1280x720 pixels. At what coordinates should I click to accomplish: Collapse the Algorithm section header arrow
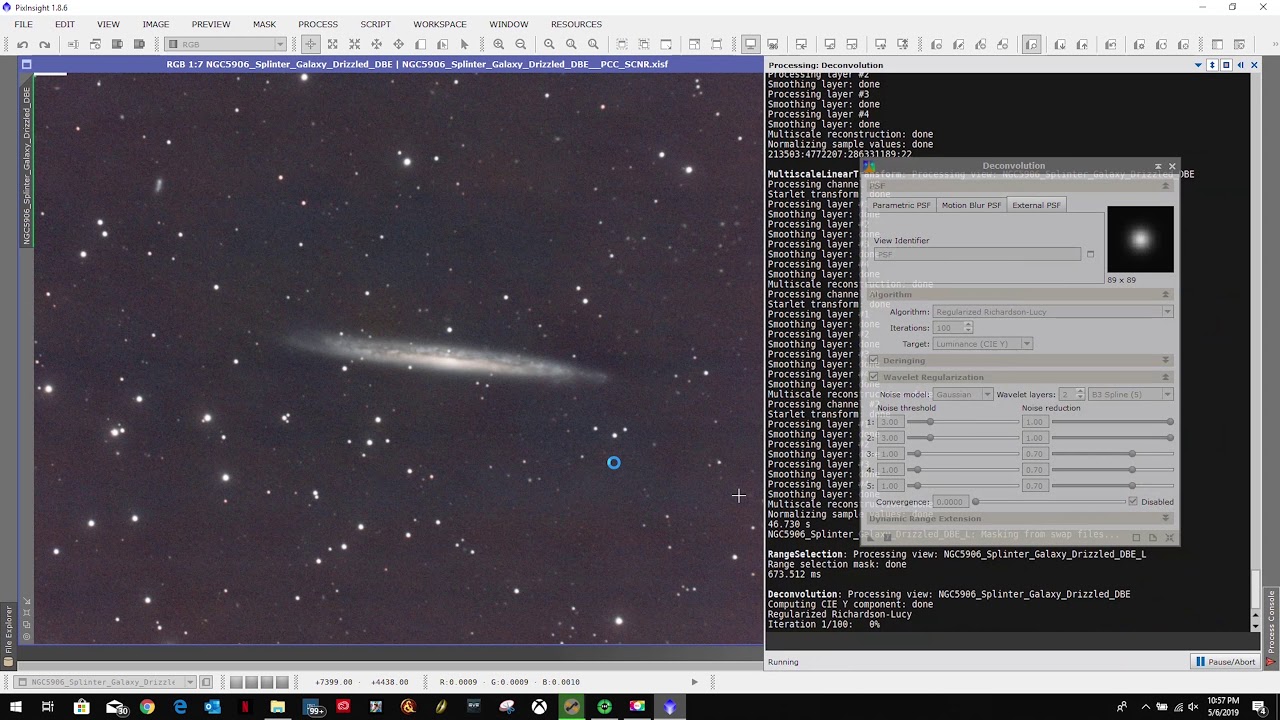coord(1166,295)
